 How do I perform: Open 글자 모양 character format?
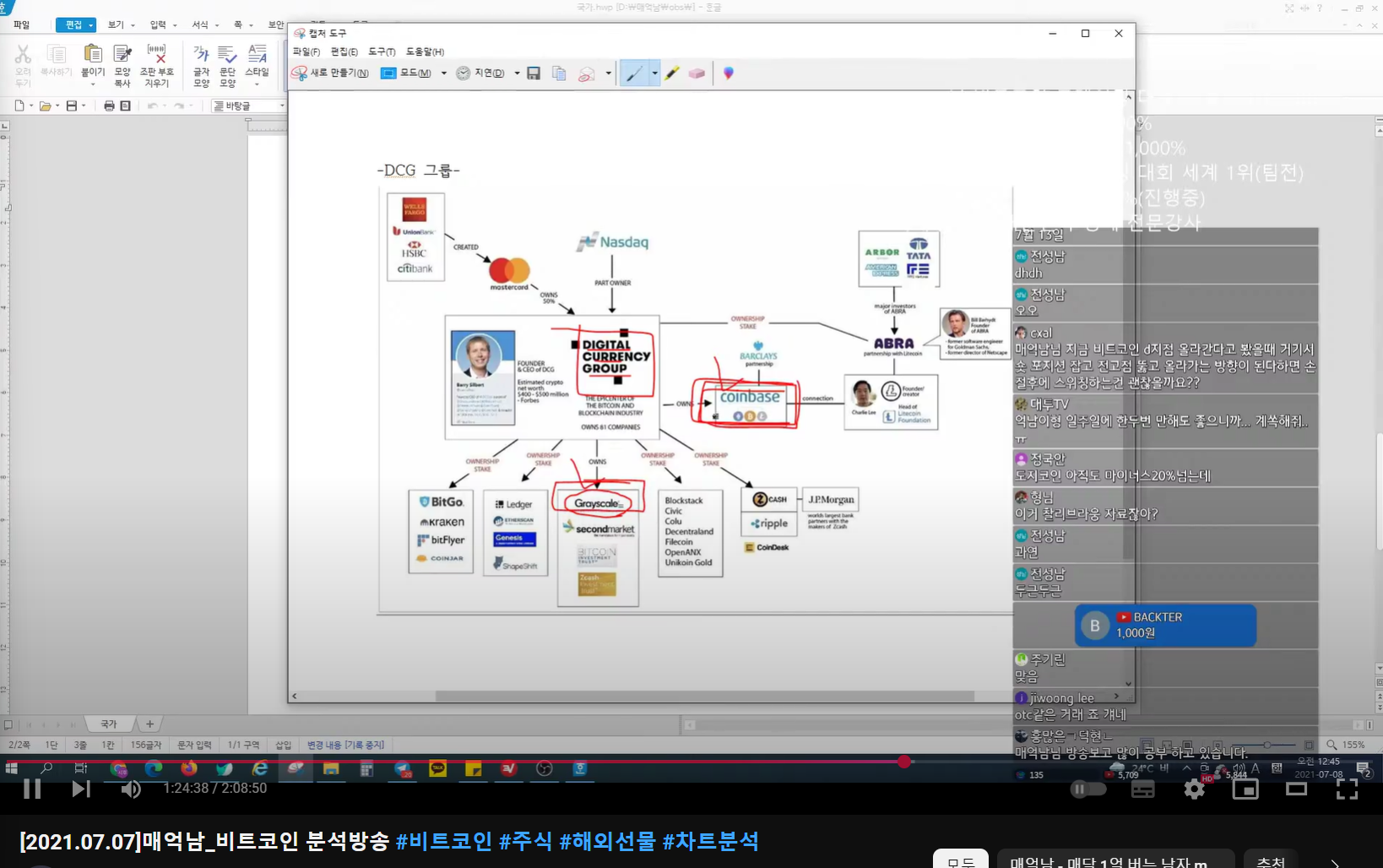tap(201, 64)
